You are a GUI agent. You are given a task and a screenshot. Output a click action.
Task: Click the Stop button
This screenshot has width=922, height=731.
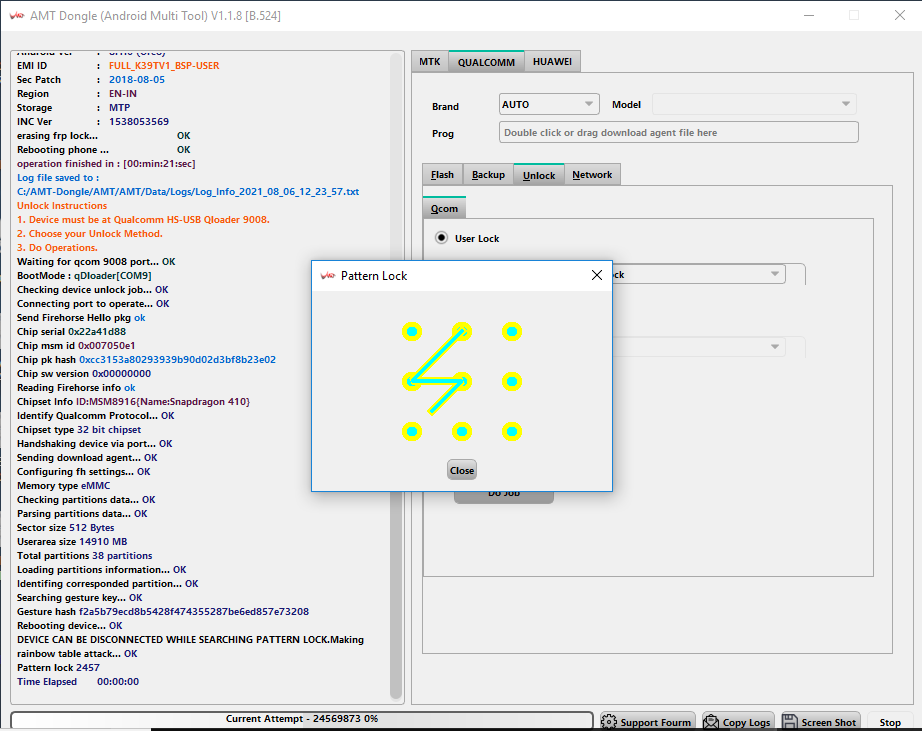click(890, 722)
